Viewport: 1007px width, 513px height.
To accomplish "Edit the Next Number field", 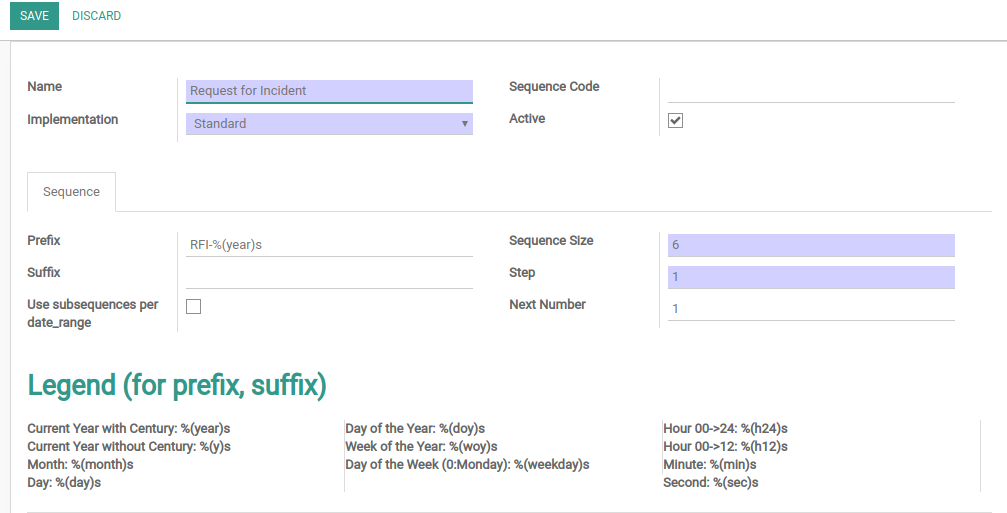I will 811,309.
